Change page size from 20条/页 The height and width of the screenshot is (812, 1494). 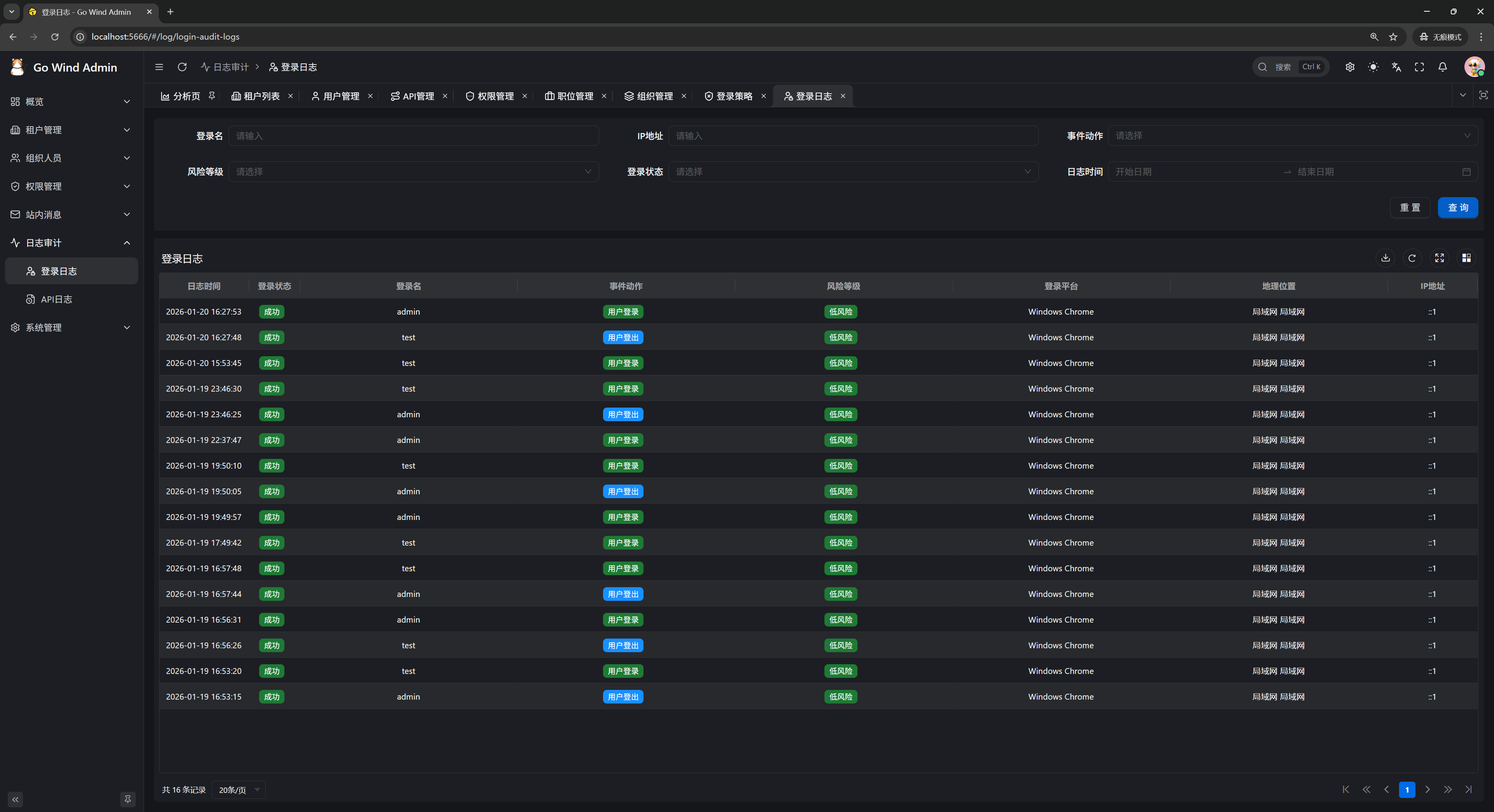point(238,790)
